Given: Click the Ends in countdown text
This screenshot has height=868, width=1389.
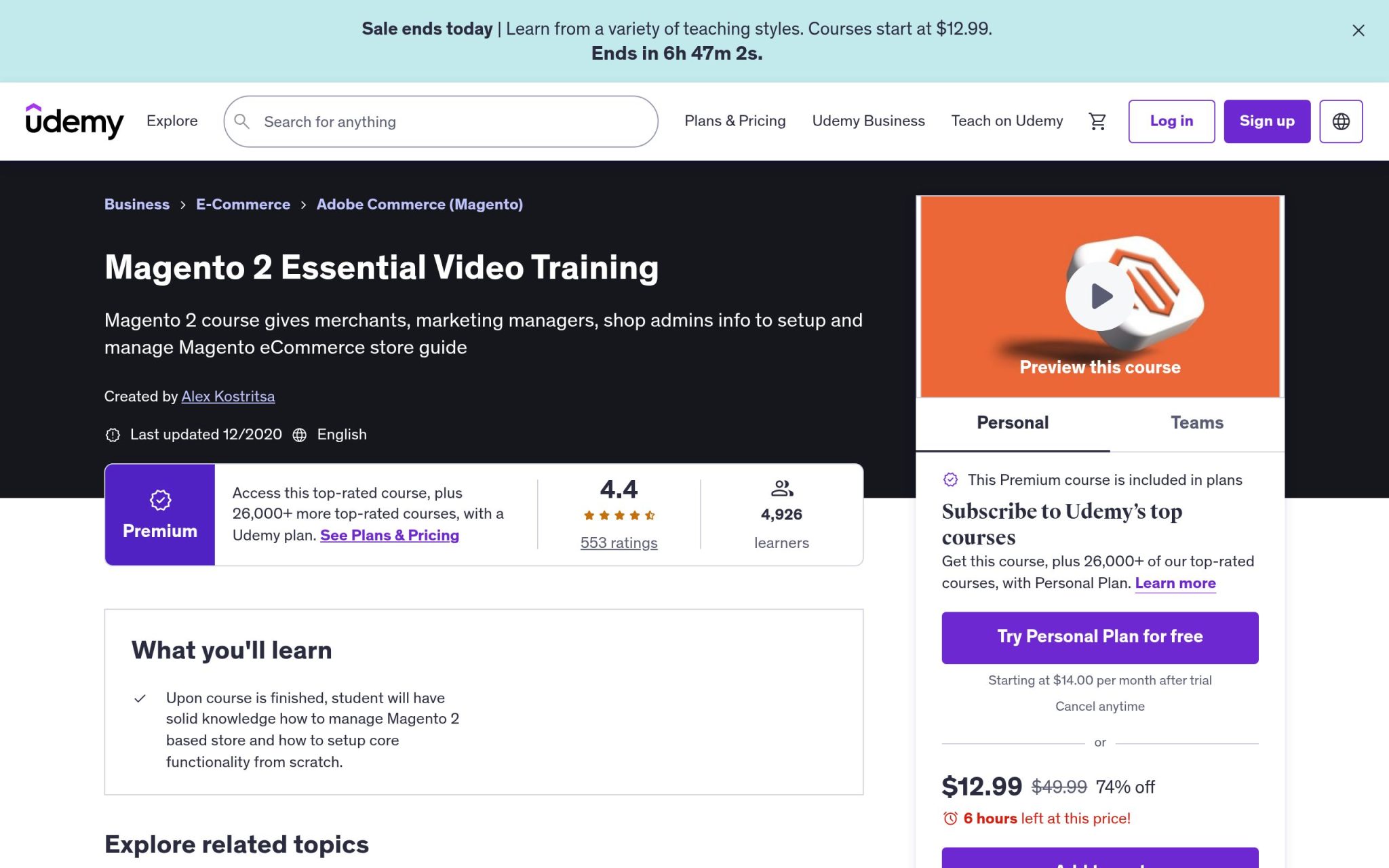Looking at the screenshot, I should 677,54.
